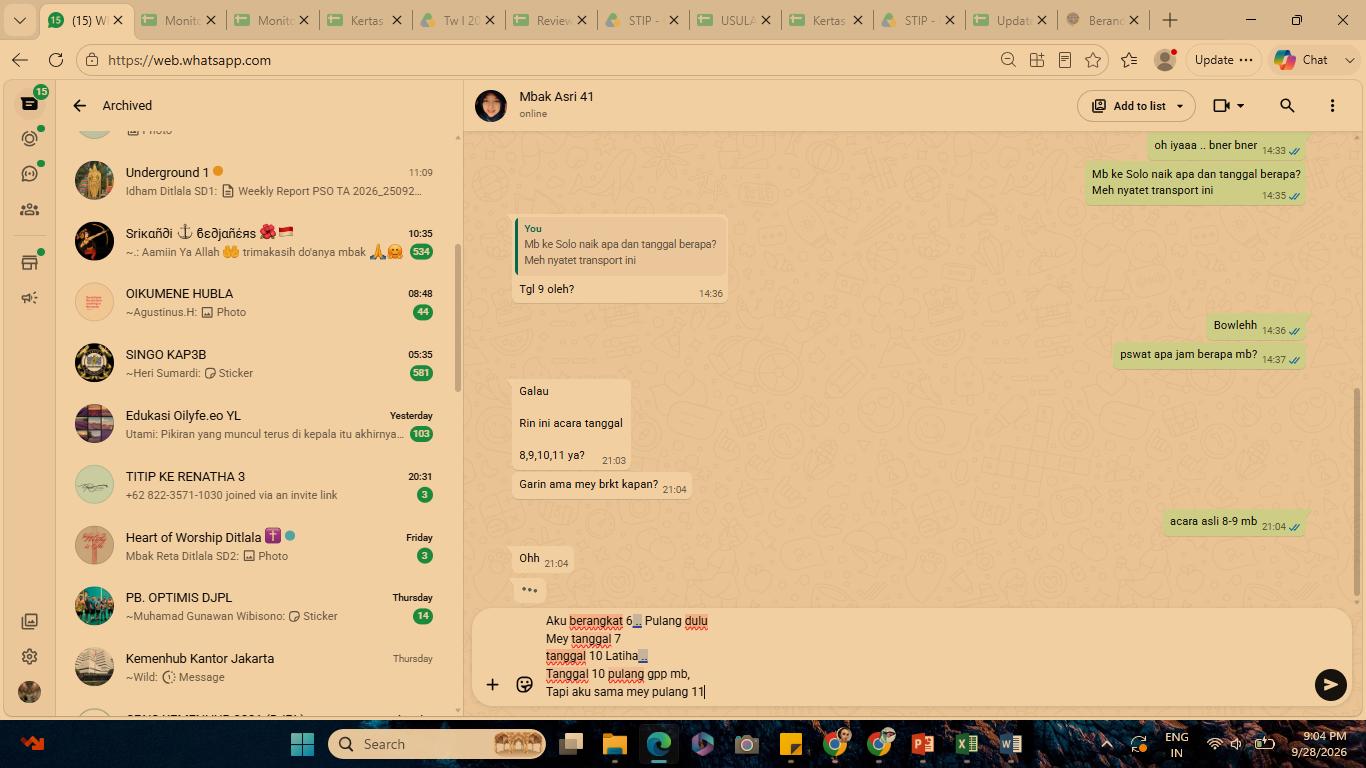Screen dimensions: 1366x768
Task: Open Channels icon in left sidebar
Action: pyautogui.click(x=29, y=174)
